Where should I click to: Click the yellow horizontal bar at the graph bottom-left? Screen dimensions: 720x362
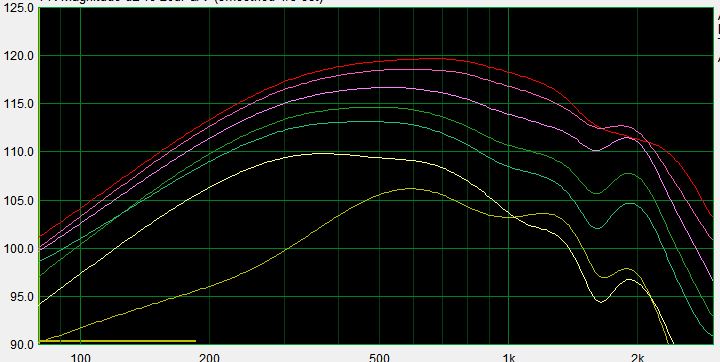(x=118, y=341)
